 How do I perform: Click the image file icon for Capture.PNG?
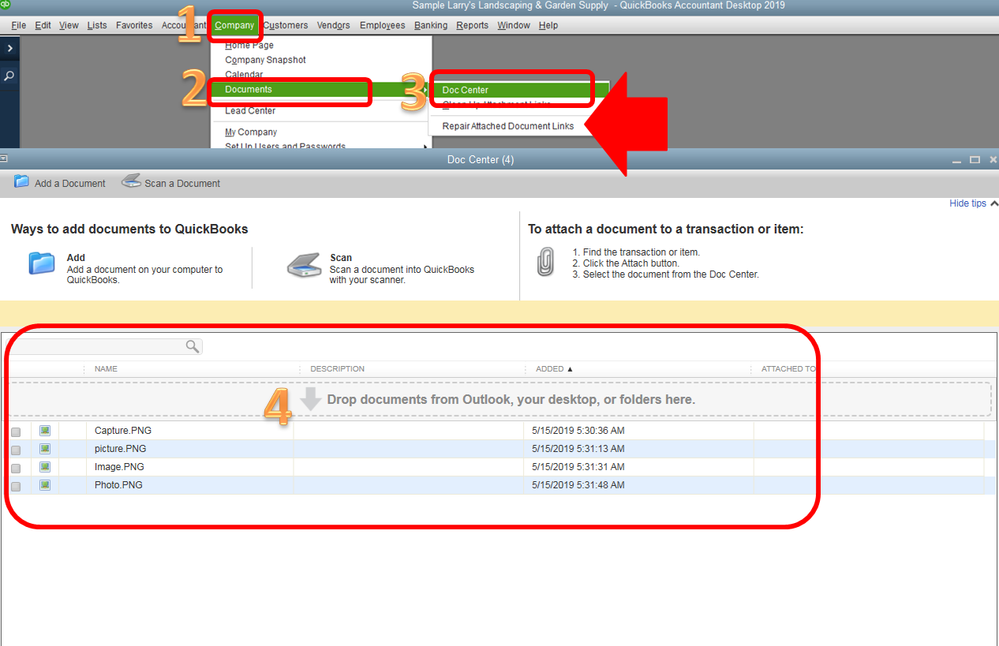click(x=45, y=431)
